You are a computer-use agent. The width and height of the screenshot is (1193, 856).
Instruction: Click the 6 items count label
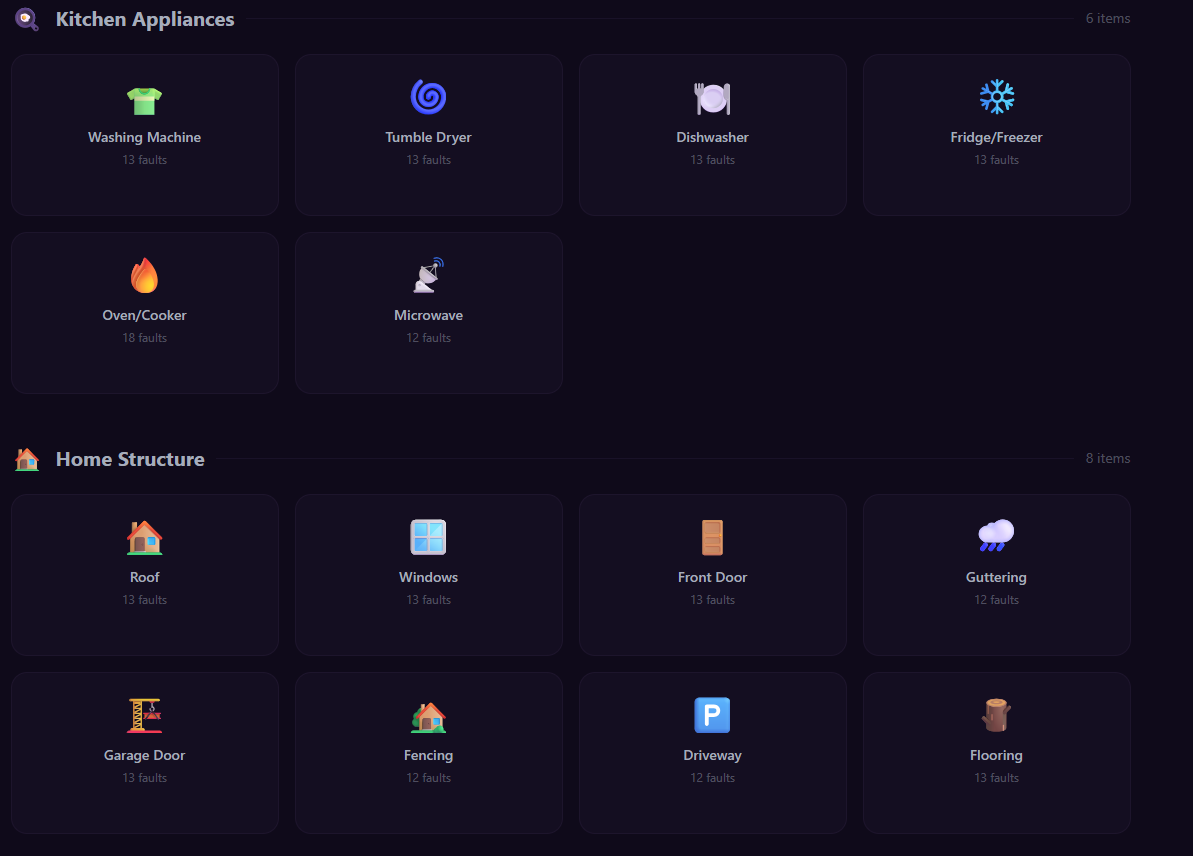(x=1107, y=18)
